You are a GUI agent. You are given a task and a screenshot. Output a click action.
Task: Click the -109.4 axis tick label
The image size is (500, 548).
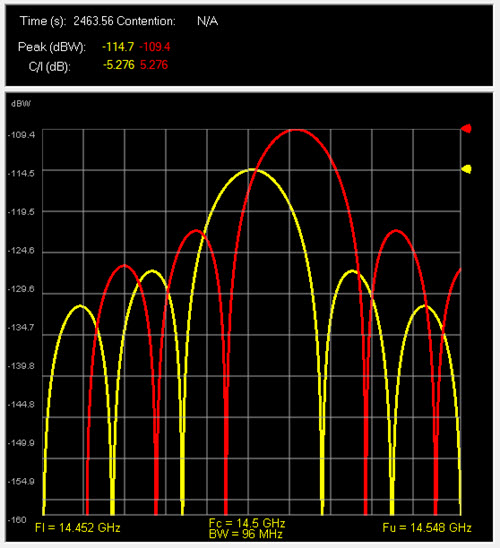[x=21, y=135]
